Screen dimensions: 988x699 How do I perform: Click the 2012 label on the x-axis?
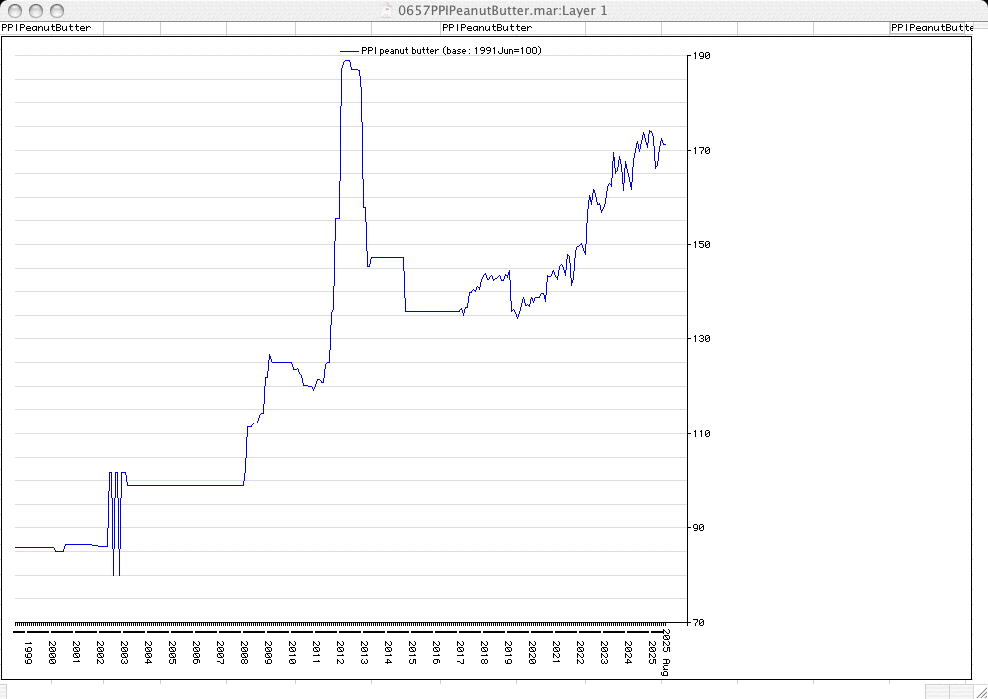coord(340,652)
